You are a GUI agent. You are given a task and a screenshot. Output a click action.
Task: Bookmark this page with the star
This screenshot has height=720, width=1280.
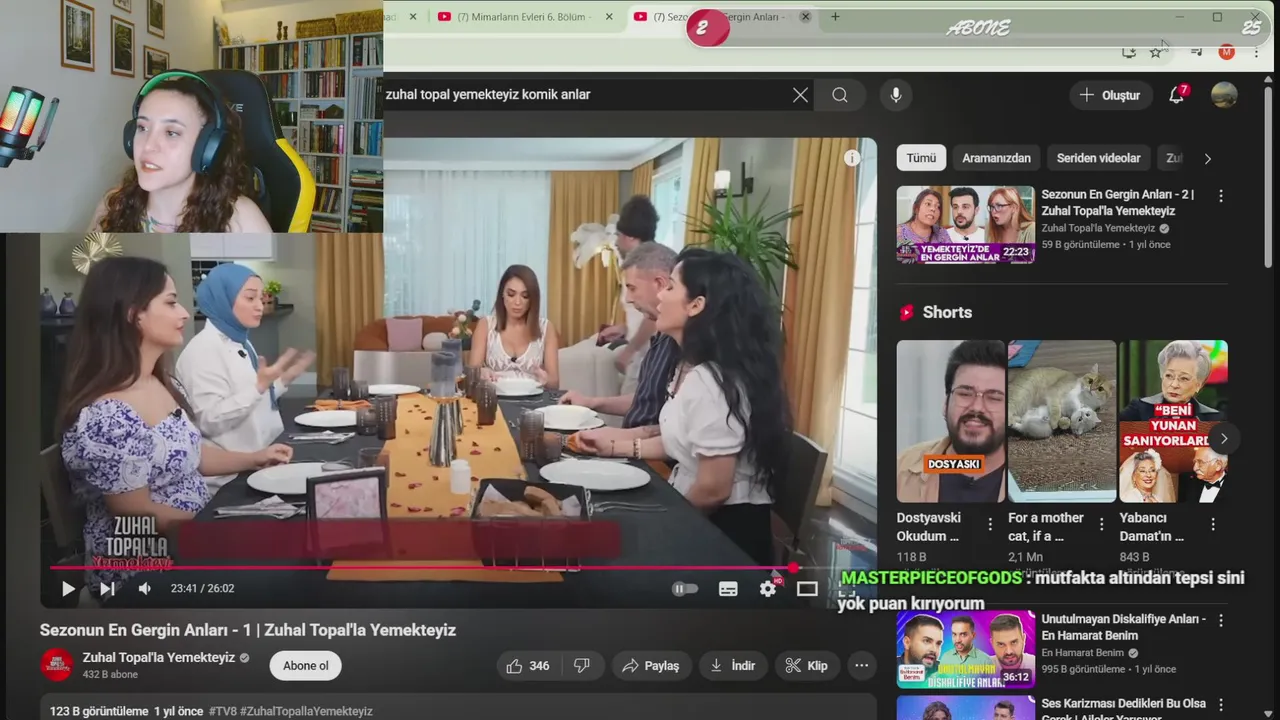[x=1156, y=52]
